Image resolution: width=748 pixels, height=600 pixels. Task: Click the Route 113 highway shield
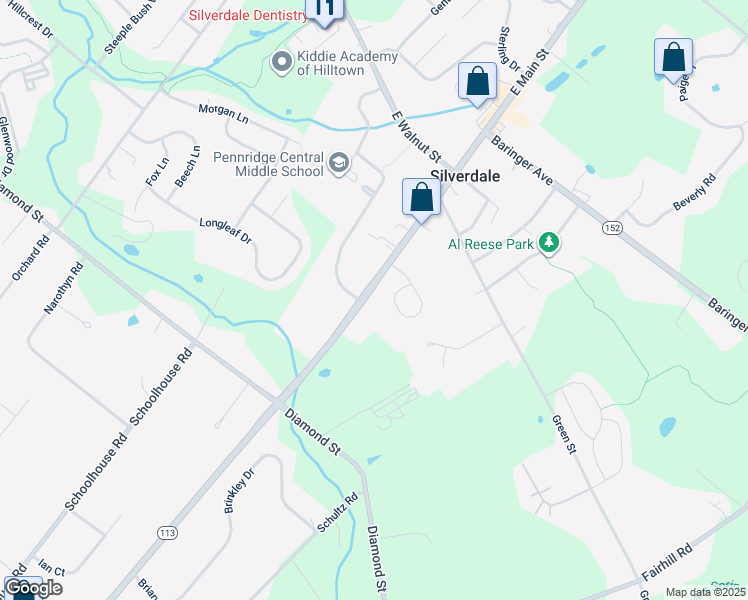tap(167, 533)
